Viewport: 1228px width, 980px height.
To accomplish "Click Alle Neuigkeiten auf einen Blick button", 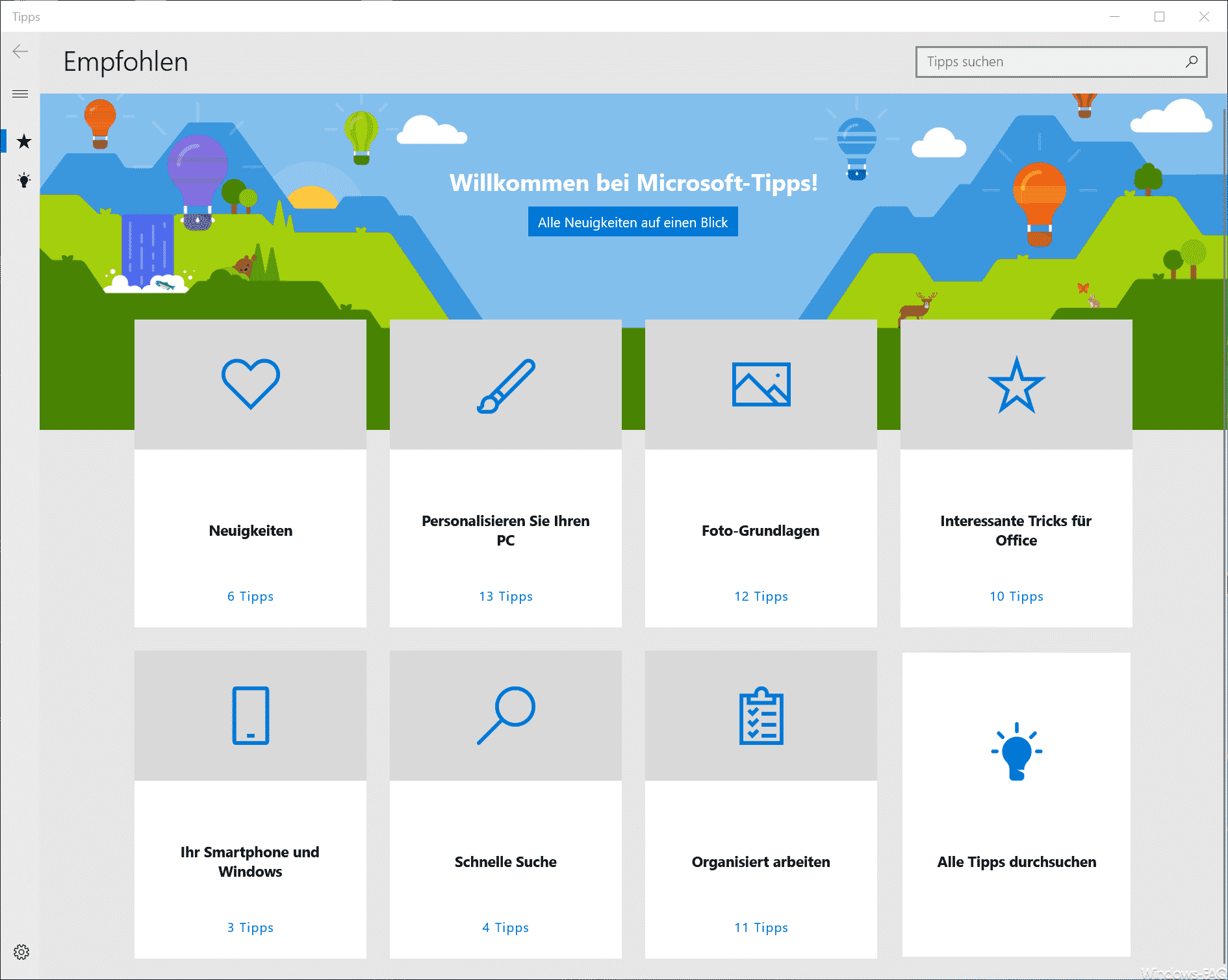I will (632, 222).
